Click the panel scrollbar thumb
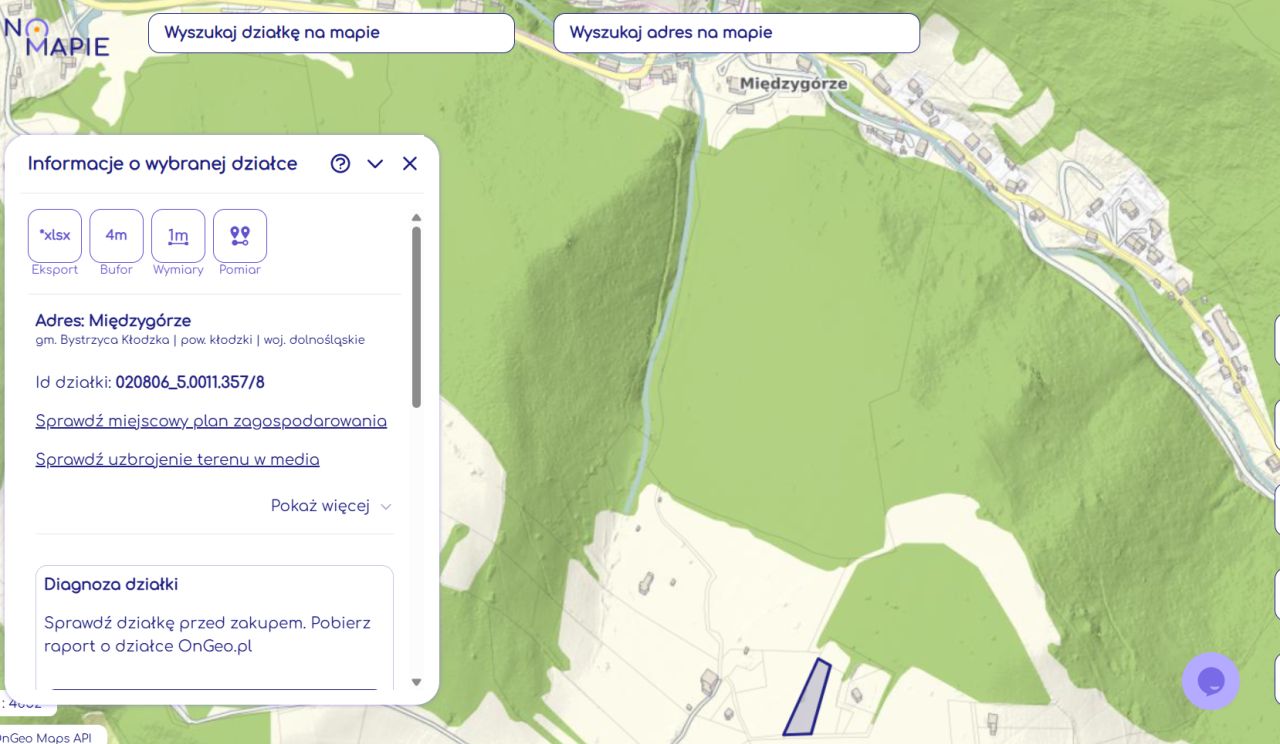The height and width of the screenshot is (744, 1280). click(417, 317)
